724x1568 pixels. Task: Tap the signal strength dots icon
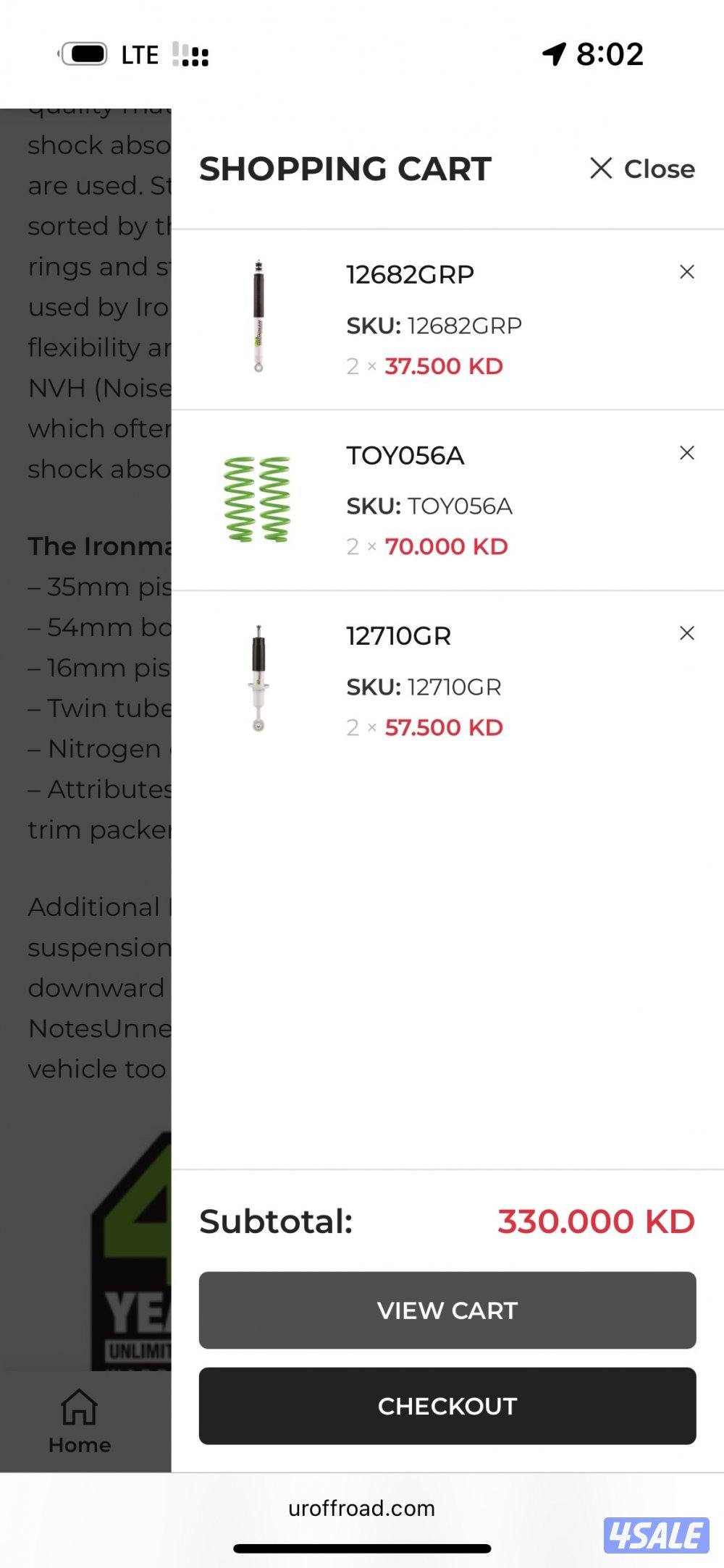point(190,54)
